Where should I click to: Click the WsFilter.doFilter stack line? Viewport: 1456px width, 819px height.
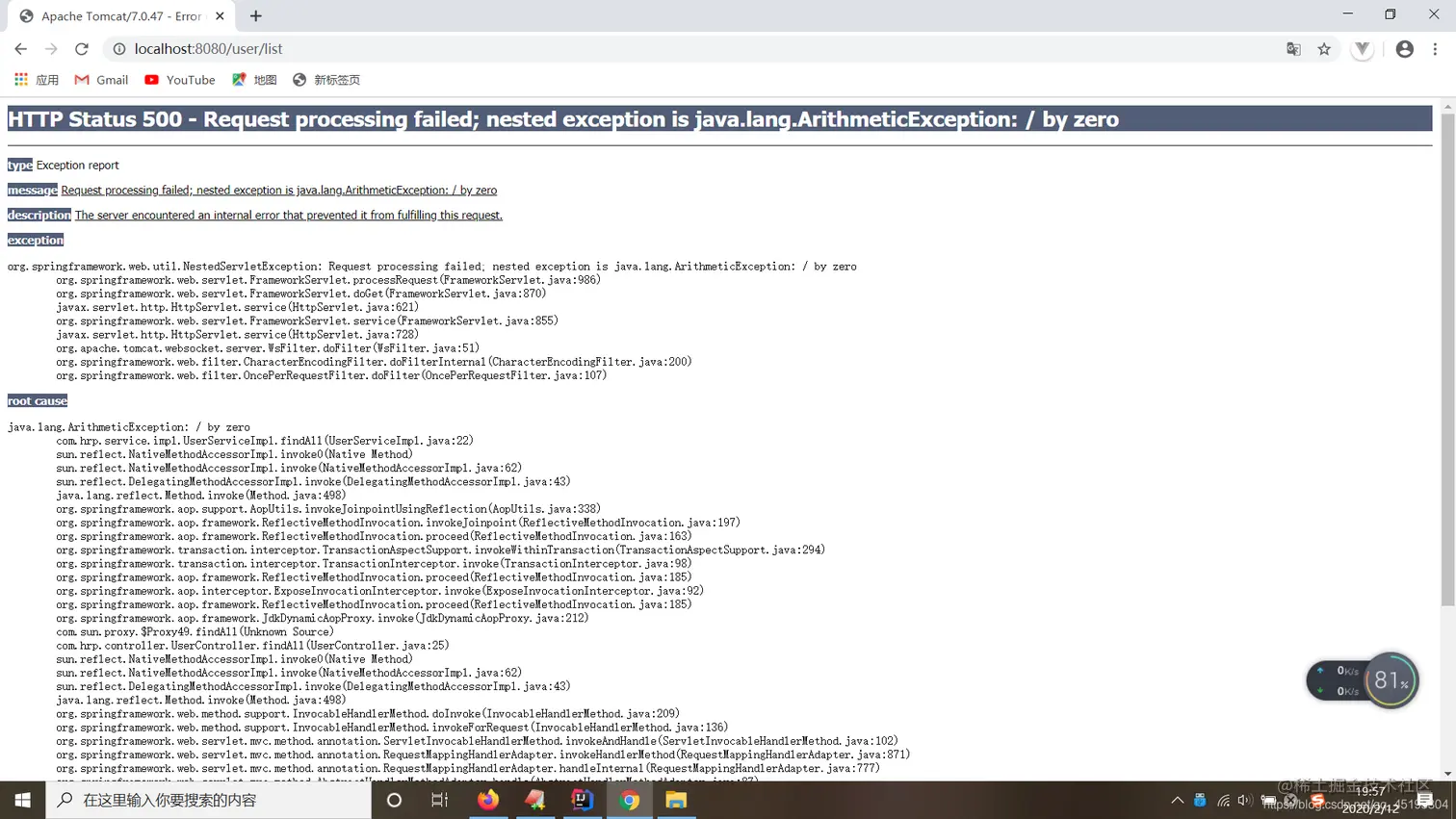[268, 348]
